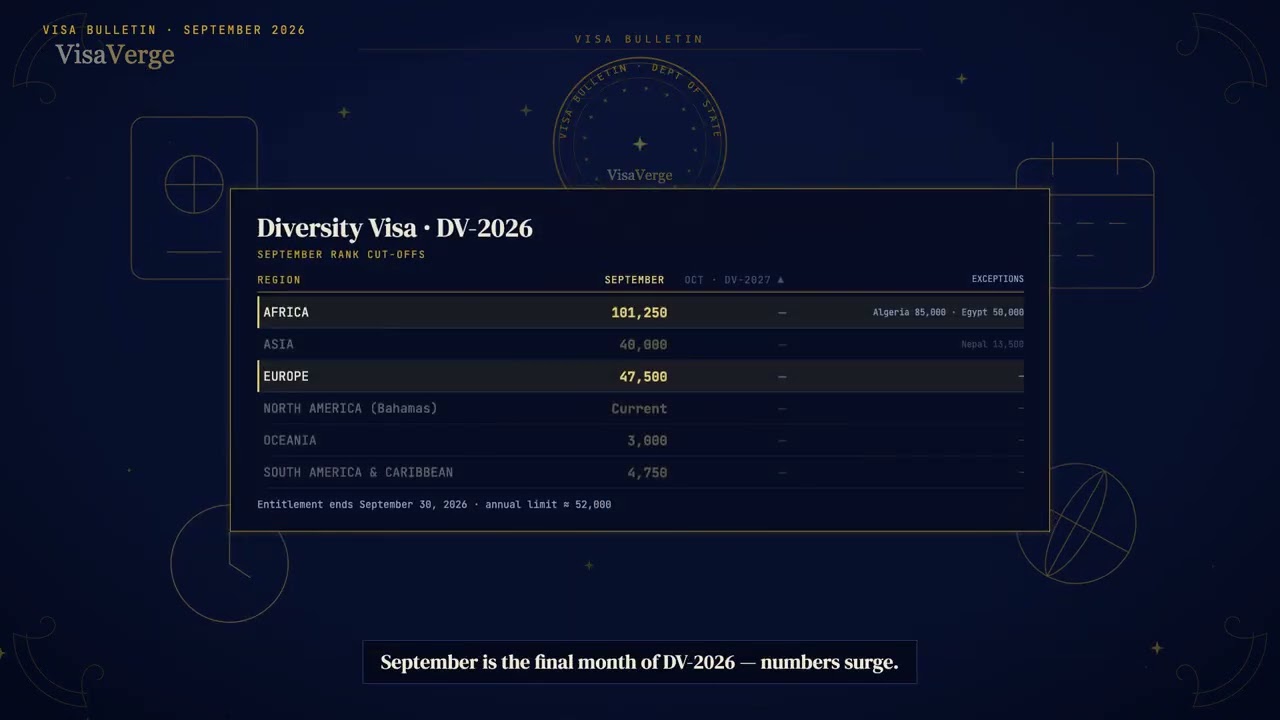Select the OCT · DV-2027 column header

coord(734,280)
